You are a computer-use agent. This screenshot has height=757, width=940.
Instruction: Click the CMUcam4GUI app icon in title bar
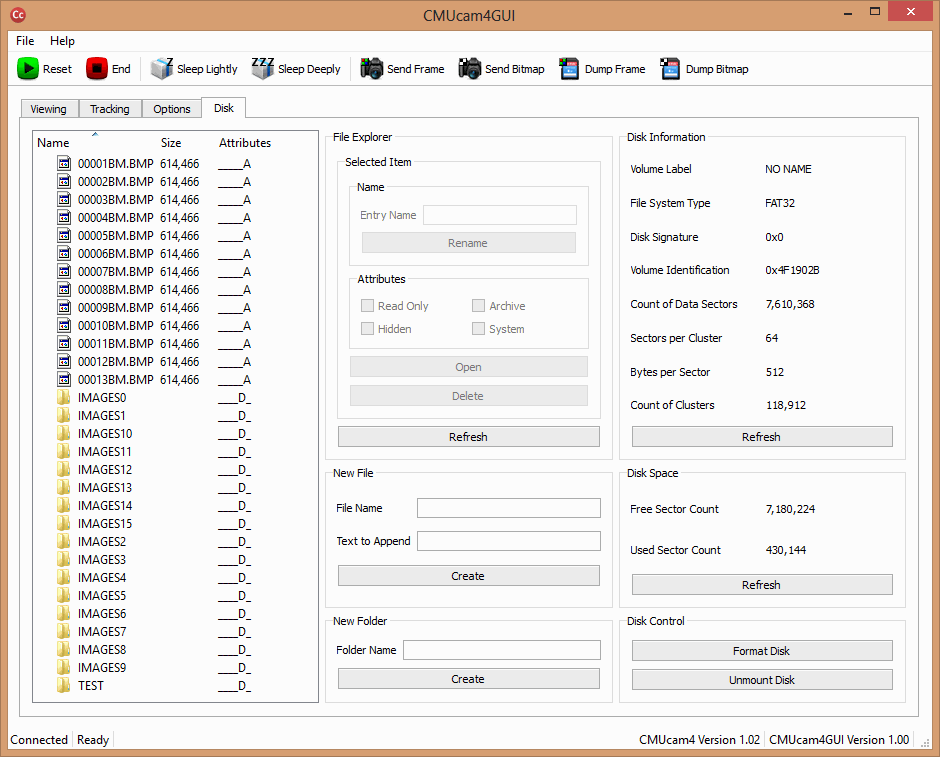click(19, 15)
